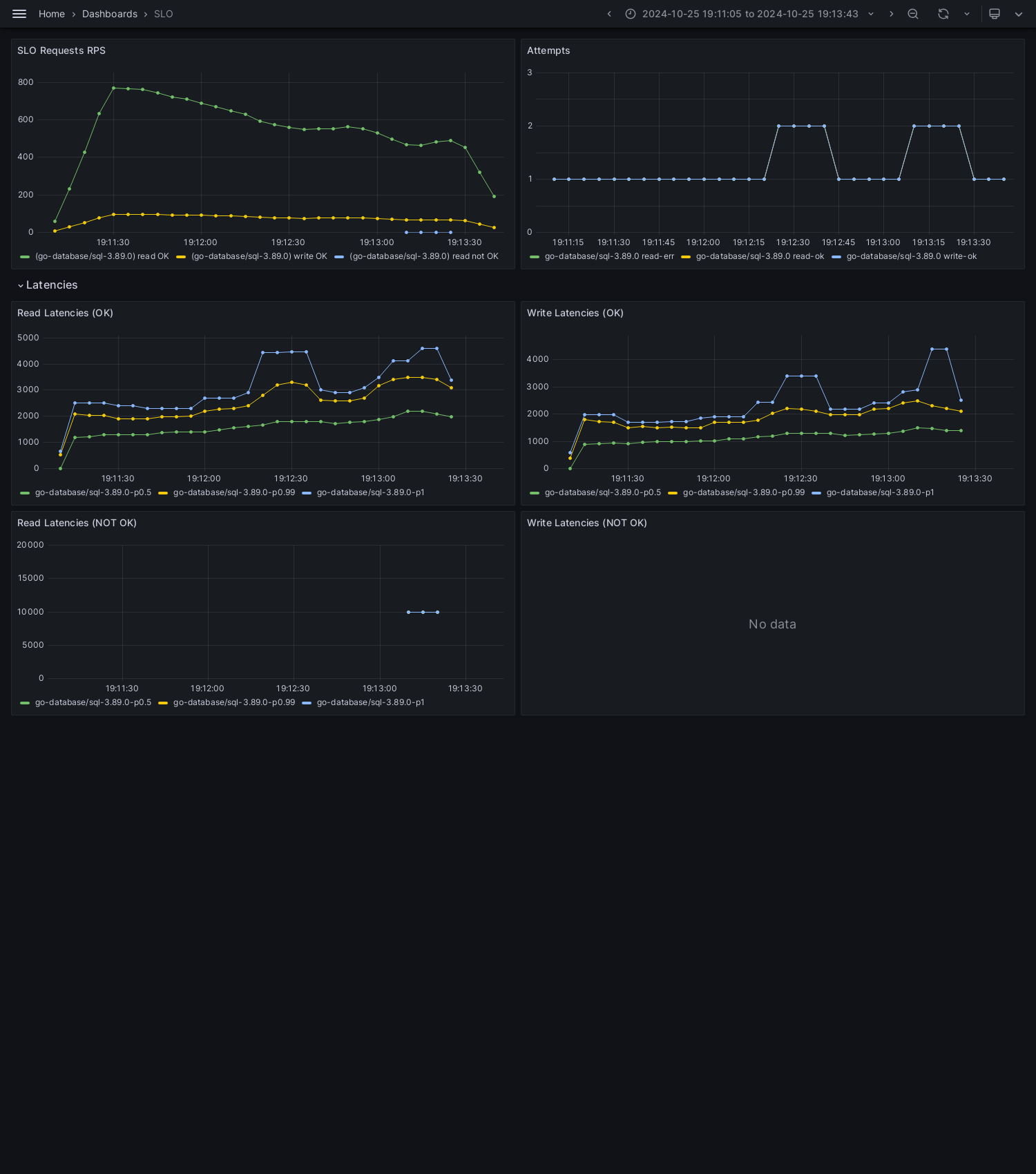Open the Write Latencies (OK) panel title

pos(575,313)
